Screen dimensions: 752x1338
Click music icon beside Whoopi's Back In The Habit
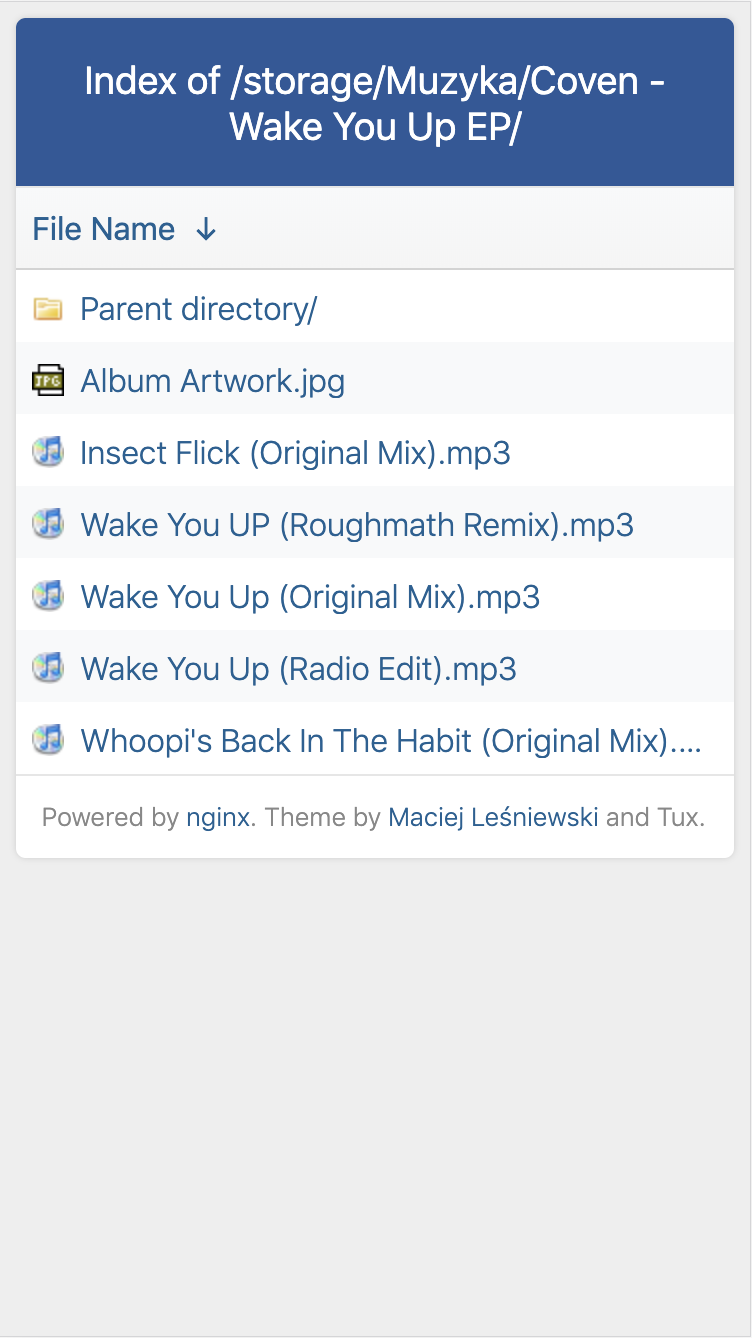pos(48,741)
